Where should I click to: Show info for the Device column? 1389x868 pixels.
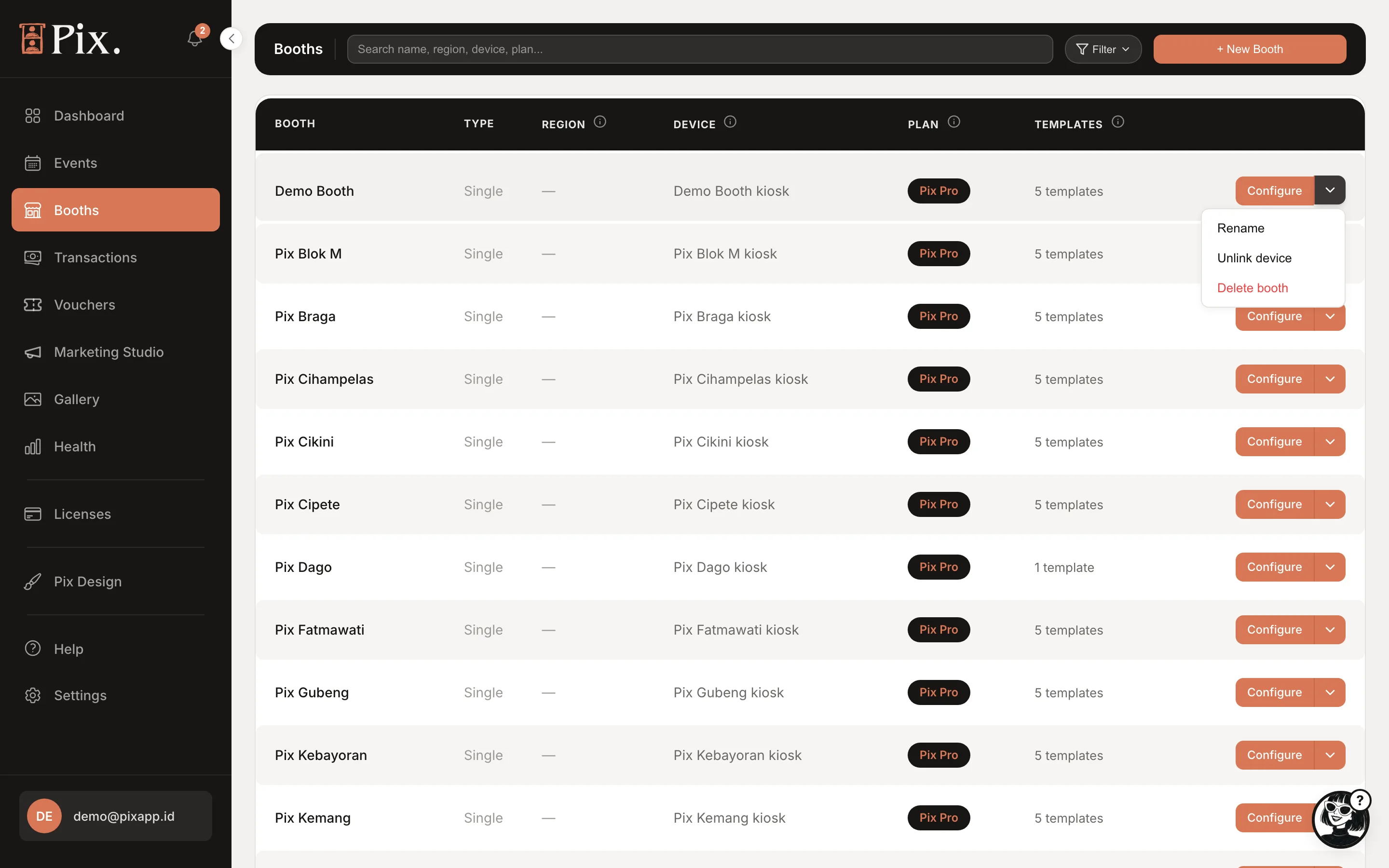730,122
